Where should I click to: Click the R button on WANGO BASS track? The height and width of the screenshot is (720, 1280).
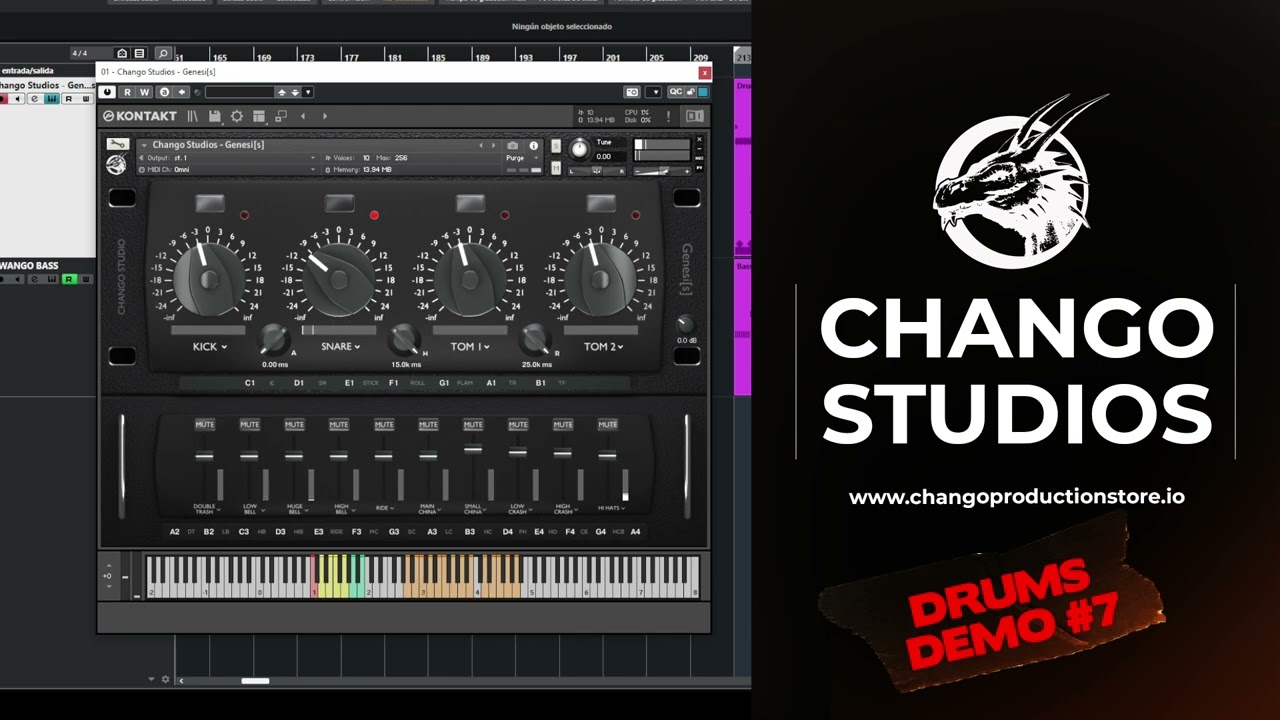[x=68, y=279]
